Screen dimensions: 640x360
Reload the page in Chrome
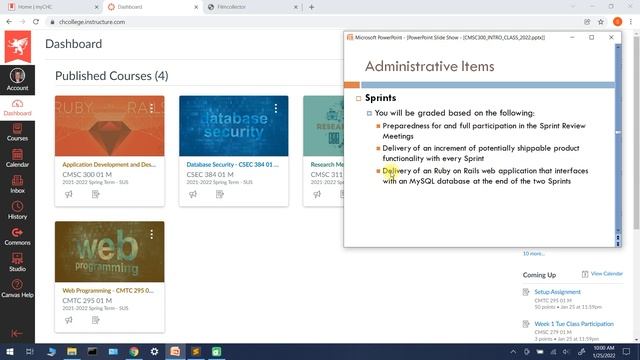coord(36,22)
